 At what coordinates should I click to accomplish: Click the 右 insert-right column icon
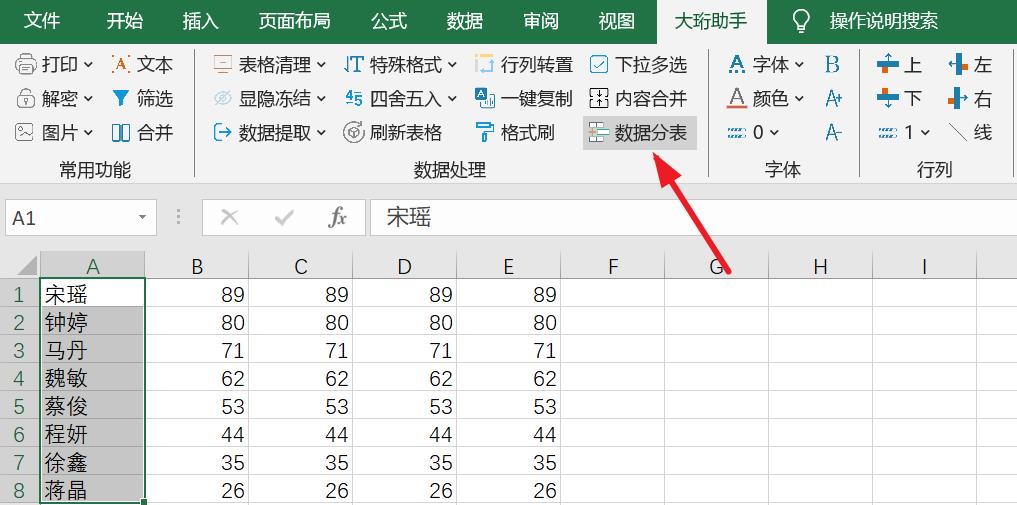tap(958, 99)
